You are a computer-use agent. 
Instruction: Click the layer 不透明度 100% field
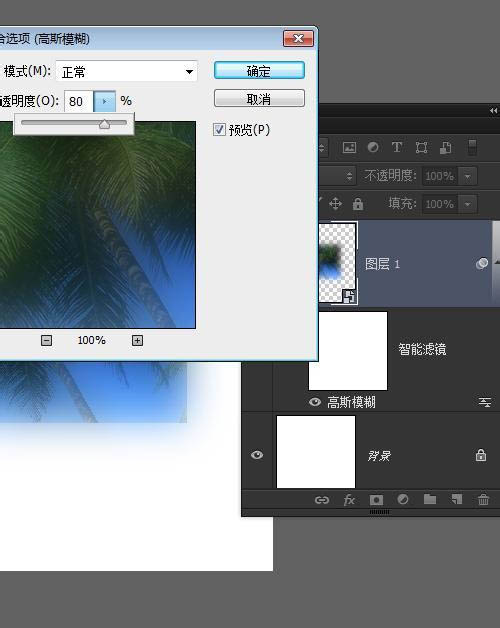pyautogui.click(x=440, y=176)
